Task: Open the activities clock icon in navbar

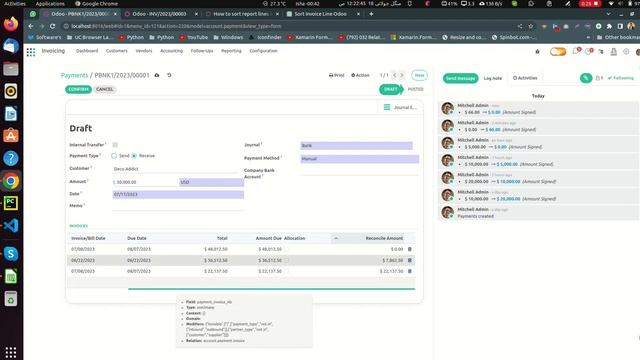Action: (x=589, y=51)
